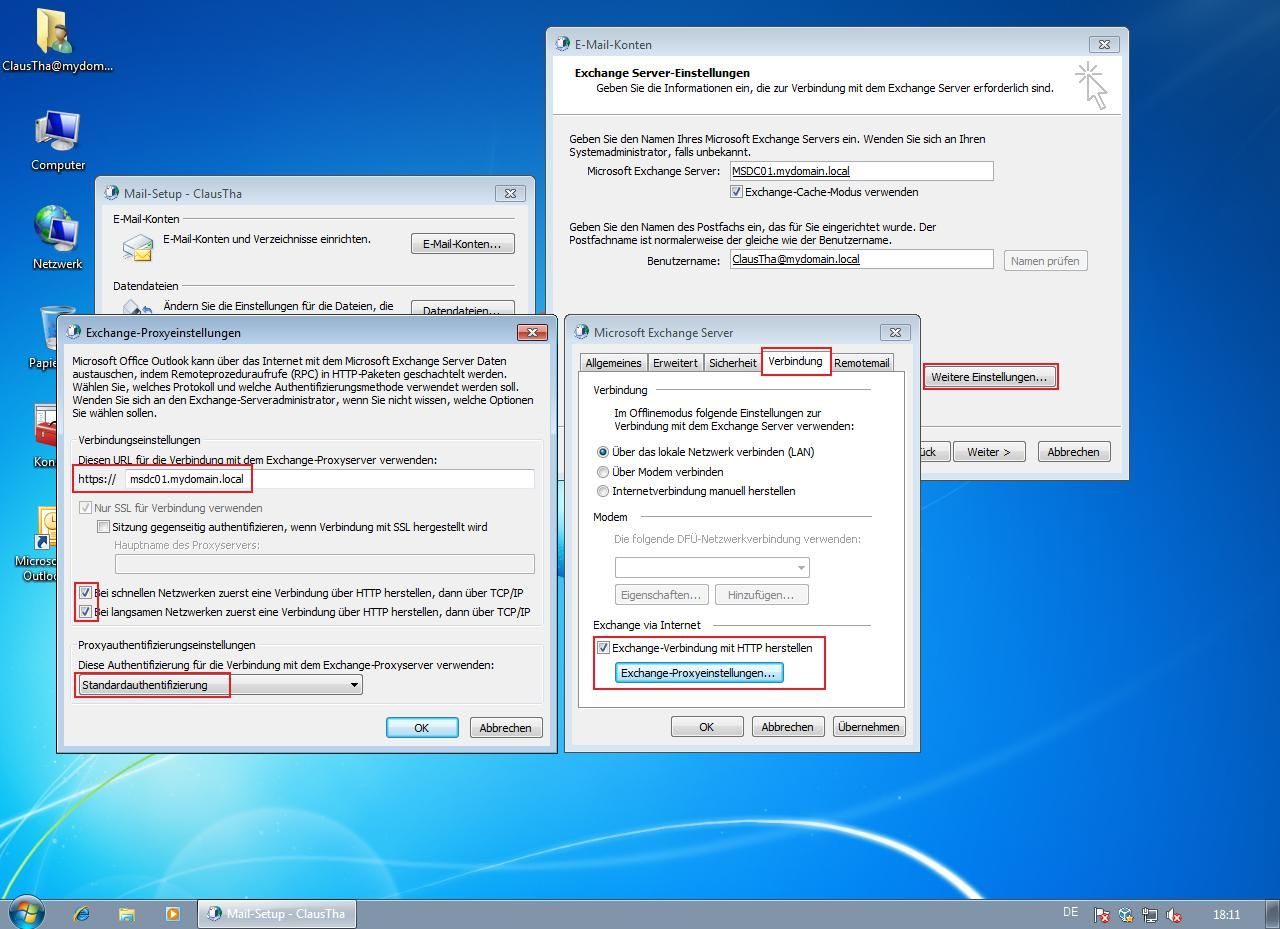Switch to the Sicherheit tab
The height and width of the screenshot is (929, 1280).
click(x=733, y=363)
